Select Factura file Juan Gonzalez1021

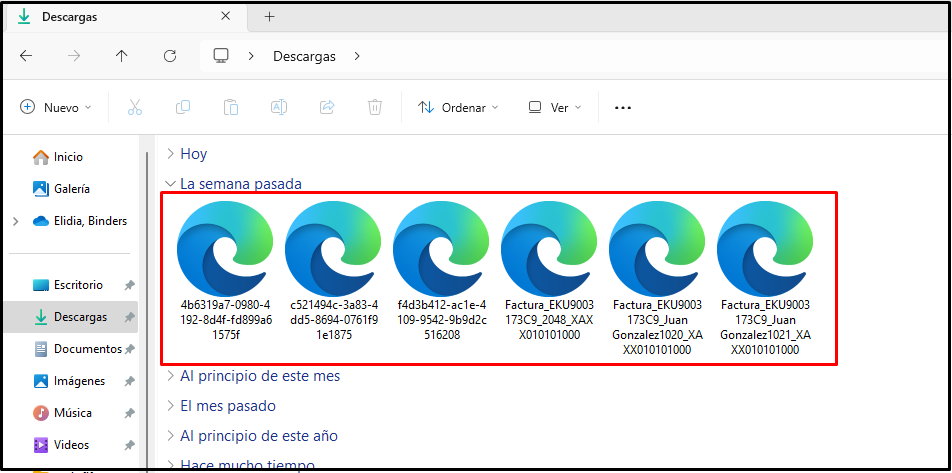click(765, 278)
